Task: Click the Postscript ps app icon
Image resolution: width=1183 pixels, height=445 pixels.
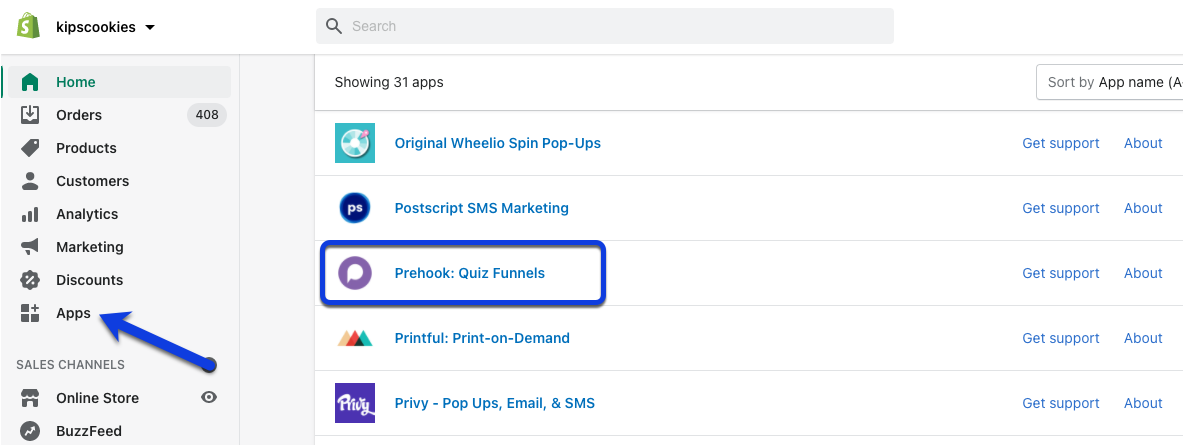Action: click(355, 208)
